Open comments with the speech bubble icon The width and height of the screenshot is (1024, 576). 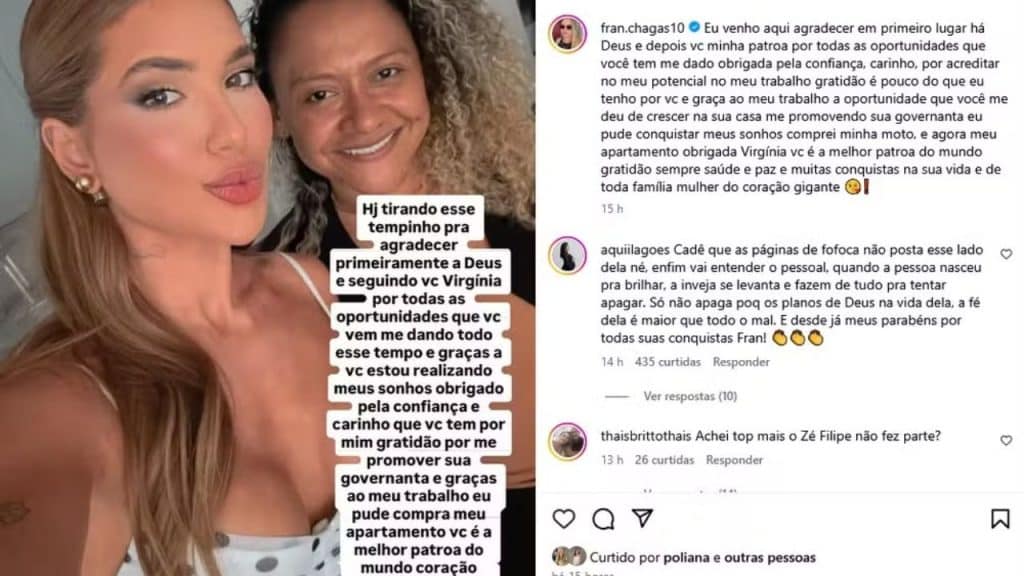[x=603, y=519]
